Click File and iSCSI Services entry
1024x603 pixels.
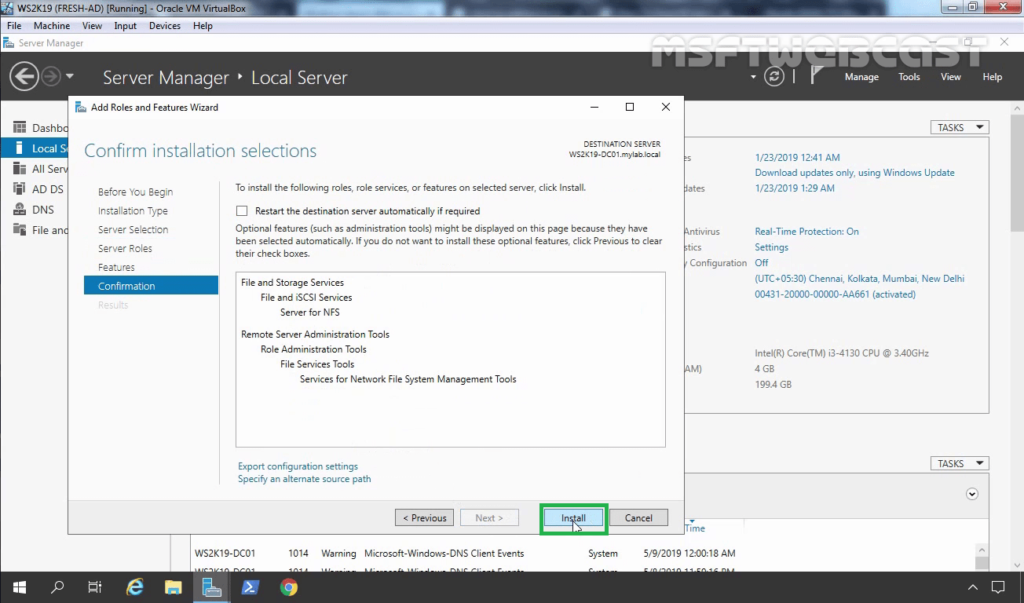tap(306, 297)
